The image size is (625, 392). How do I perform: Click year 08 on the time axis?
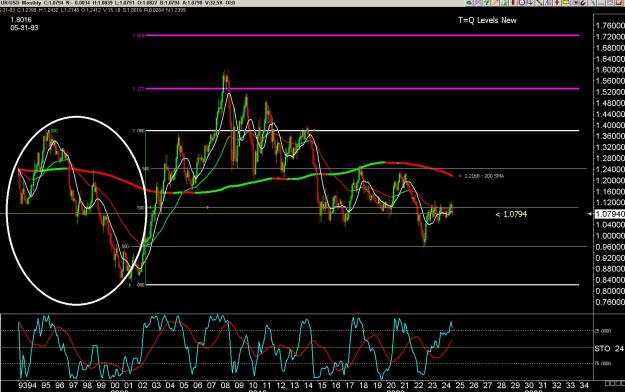225,386
